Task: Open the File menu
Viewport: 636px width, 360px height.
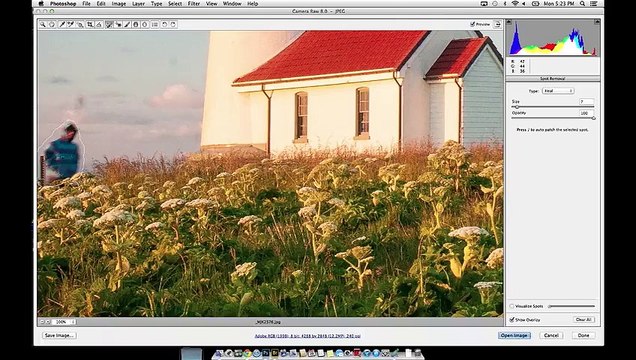Action: click(86, 4)
